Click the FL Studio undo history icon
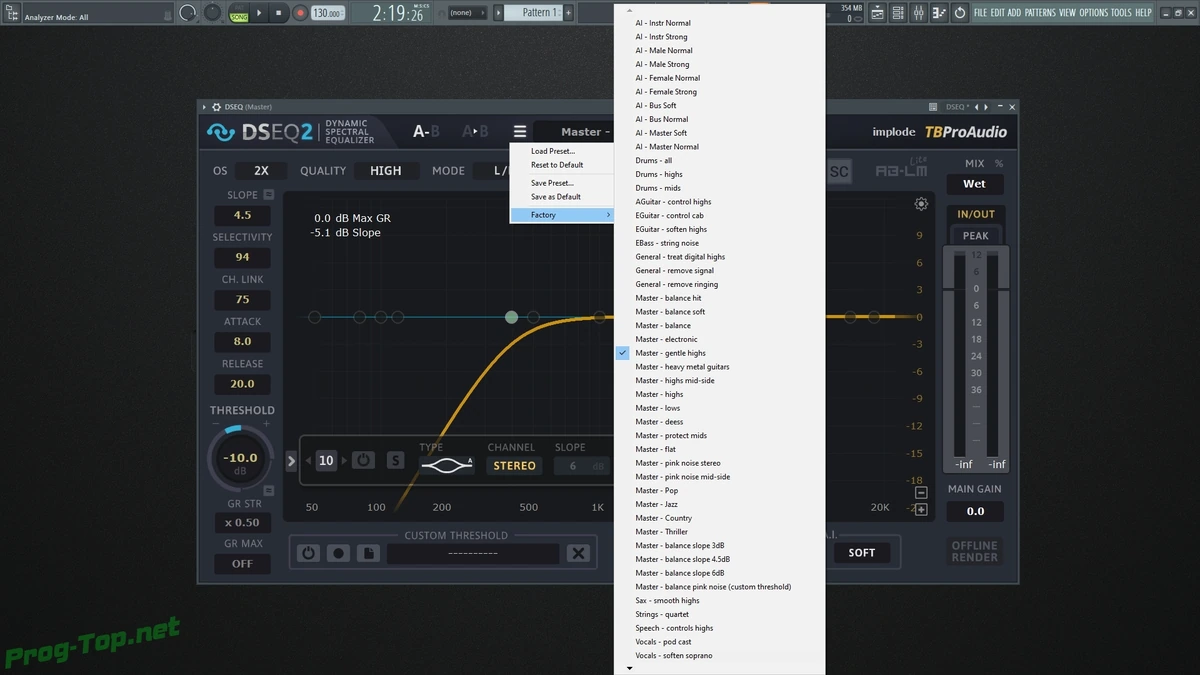 click(960, 13)
